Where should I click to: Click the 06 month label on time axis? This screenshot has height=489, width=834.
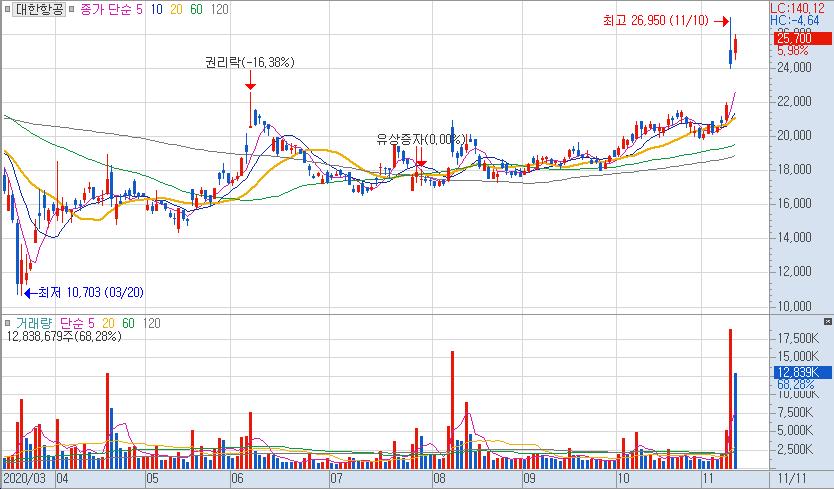click(x=237, y=478)
